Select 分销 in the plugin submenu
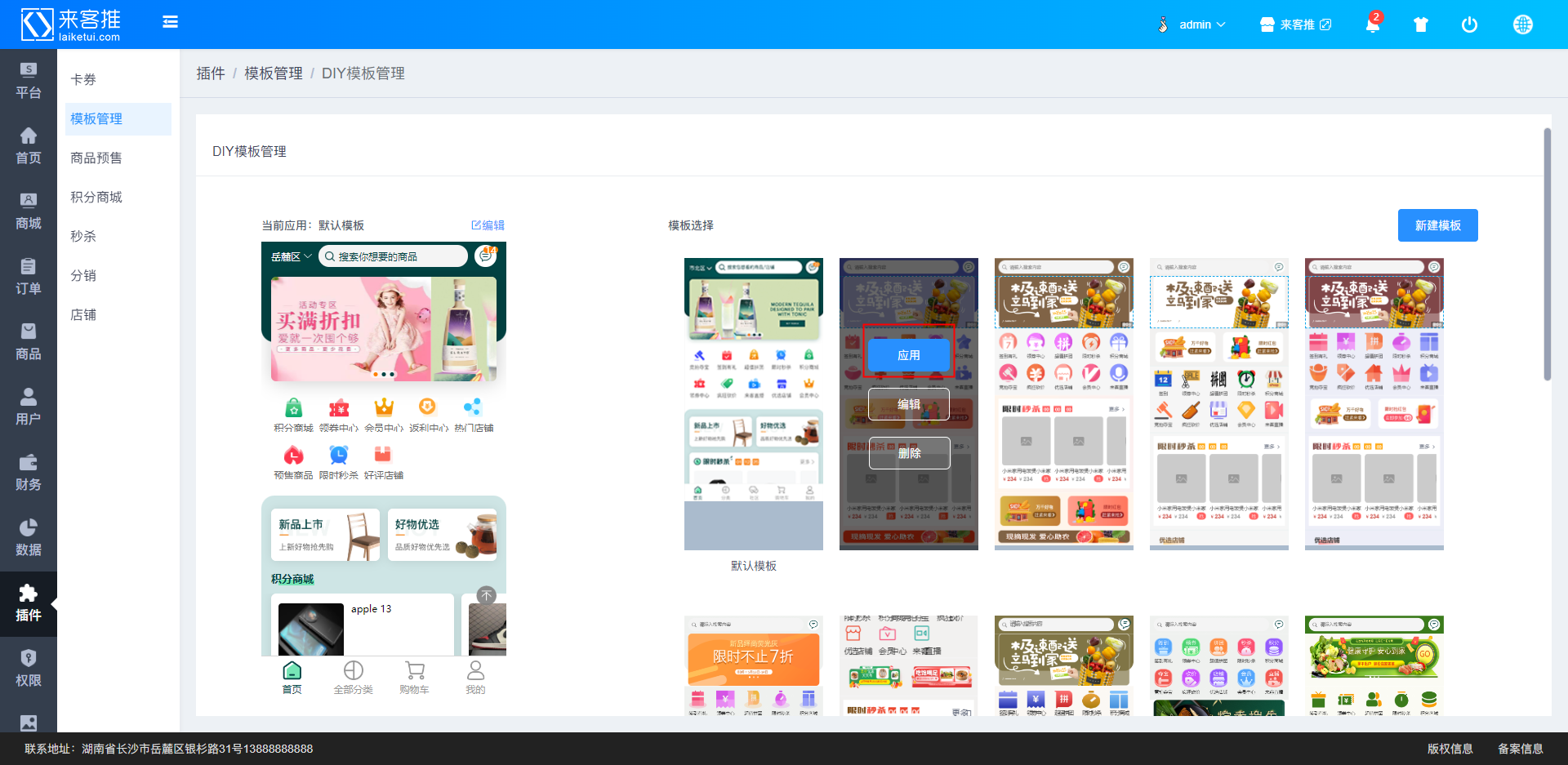This screenshot has width=1568, height=765. (x=118, y=275)
